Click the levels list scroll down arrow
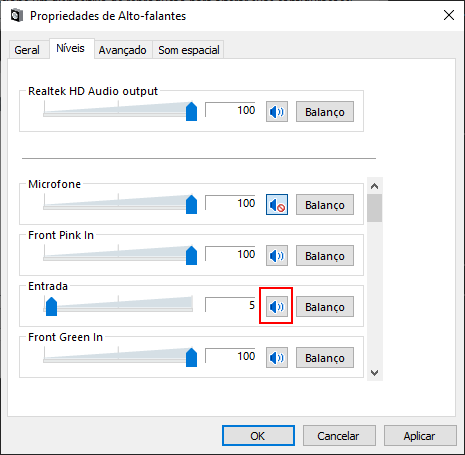465x455 pixels. tap(375, 373)
